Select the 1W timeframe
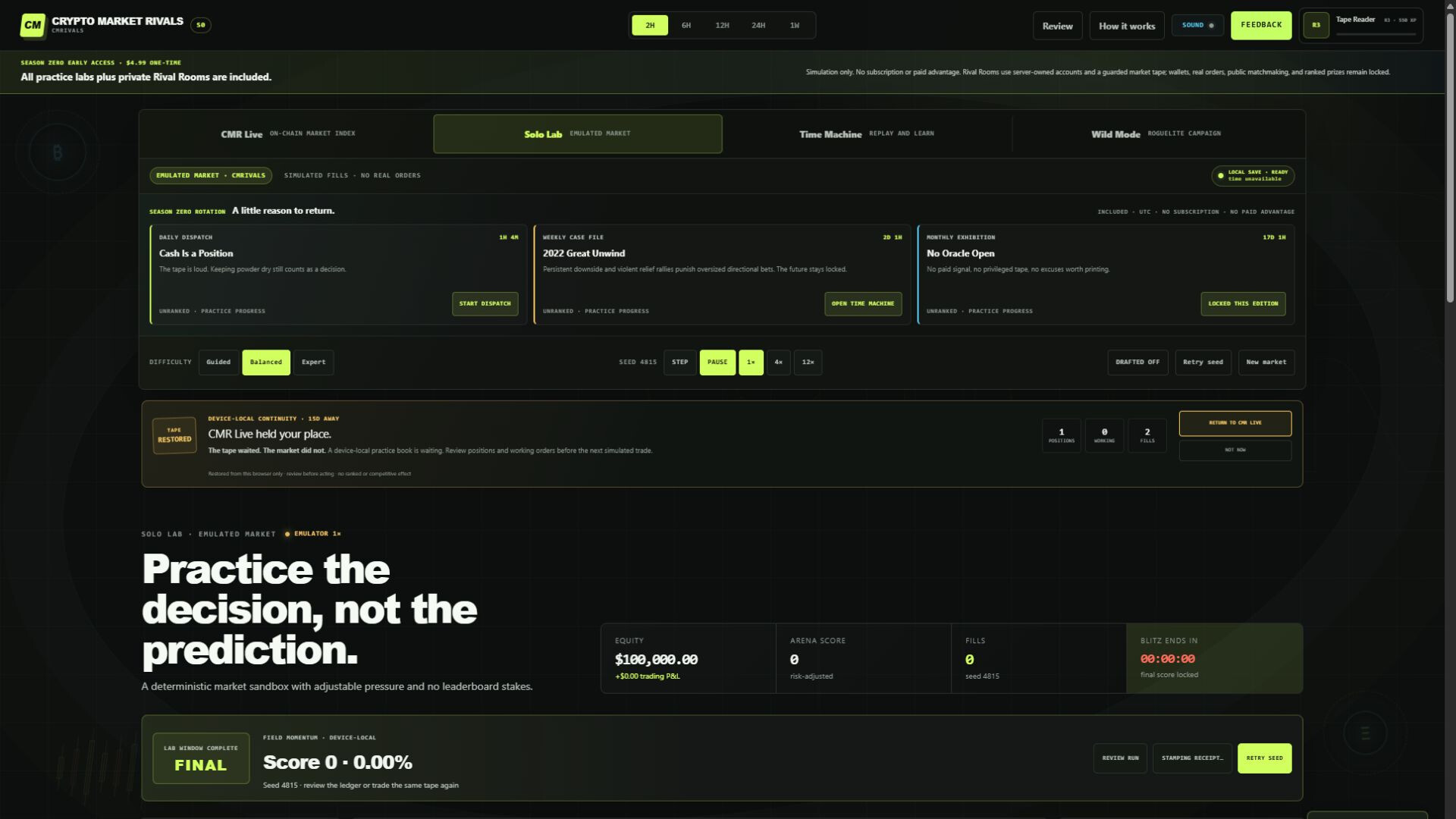 point(794,25)
